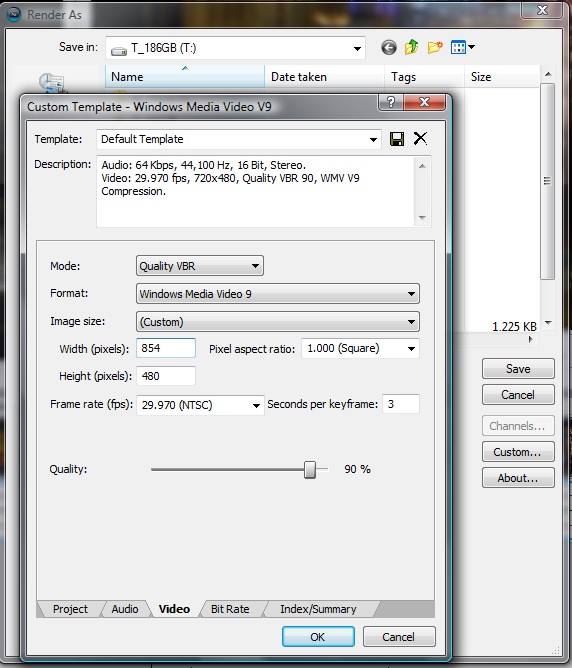Viewport: 572px width, 668px height.
Task: Sort by the Date taken column header
Action: tap(325, 77)
